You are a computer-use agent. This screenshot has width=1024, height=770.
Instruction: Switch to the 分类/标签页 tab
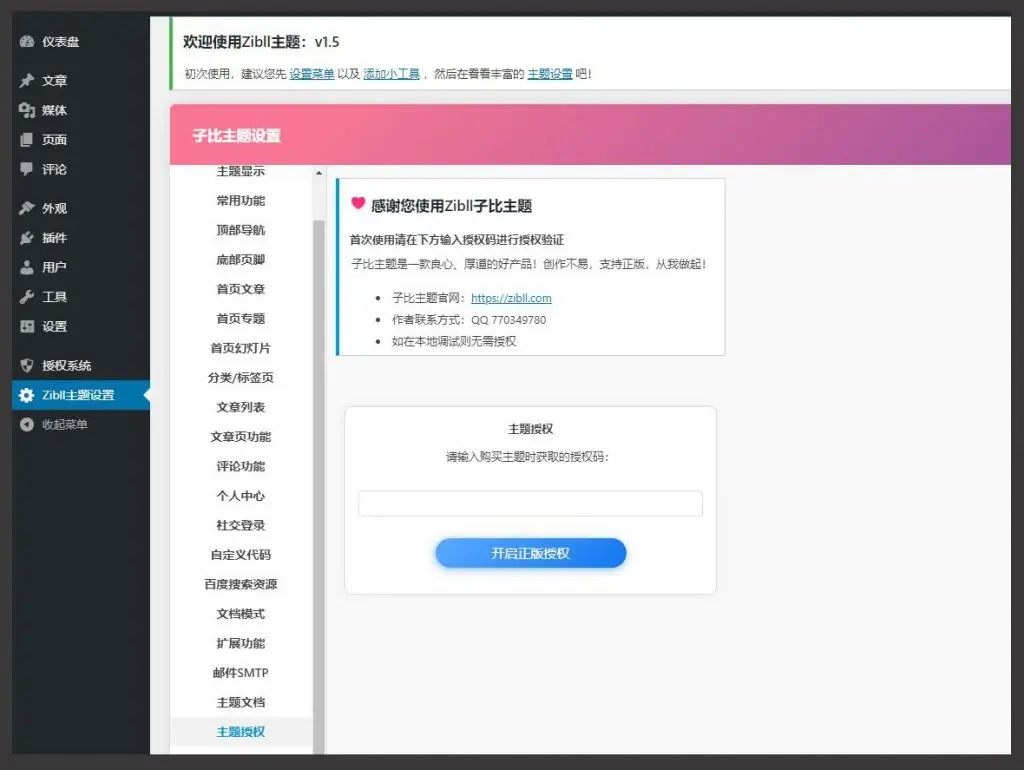coord(241,377)
